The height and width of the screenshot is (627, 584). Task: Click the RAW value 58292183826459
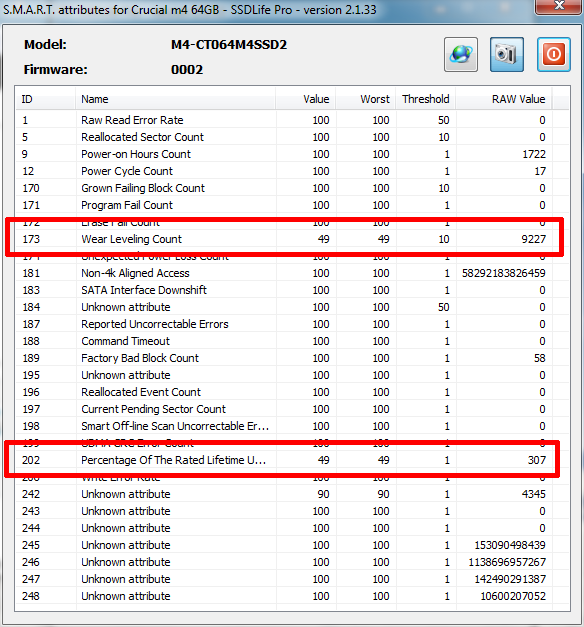coord(504,273)
